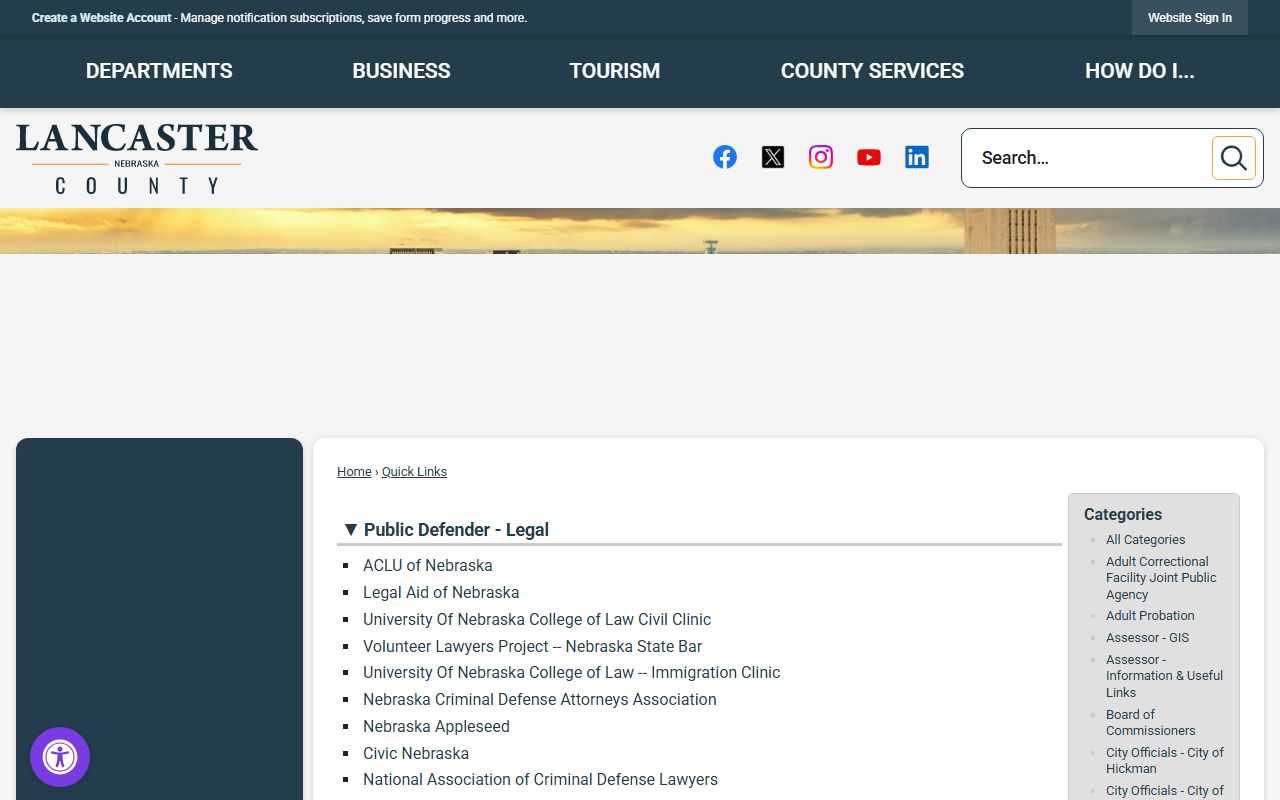Open Quick Links breadcrumb

pos(414,472)
